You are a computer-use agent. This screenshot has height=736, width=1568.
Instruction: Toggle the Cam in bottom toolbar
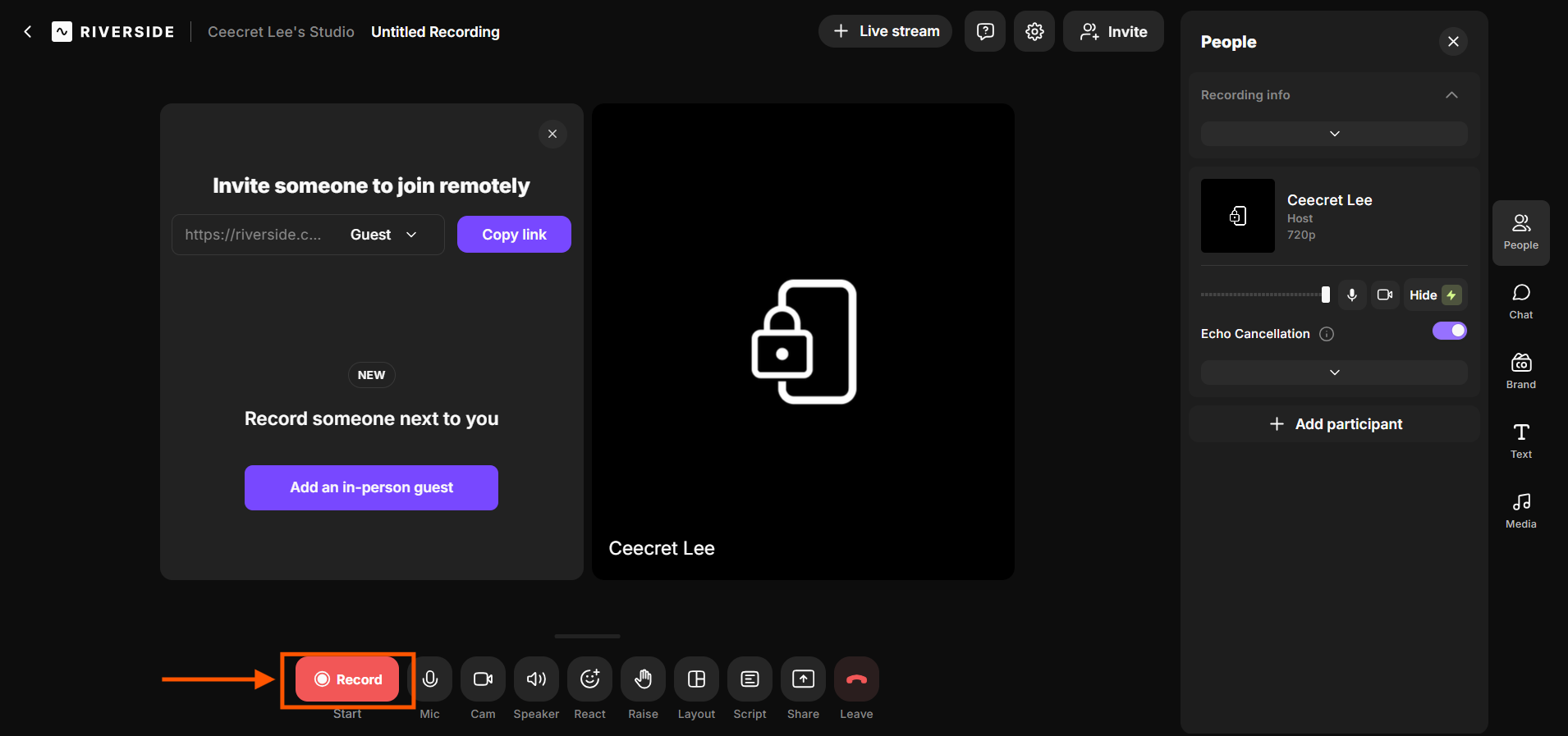click(483, 679)
